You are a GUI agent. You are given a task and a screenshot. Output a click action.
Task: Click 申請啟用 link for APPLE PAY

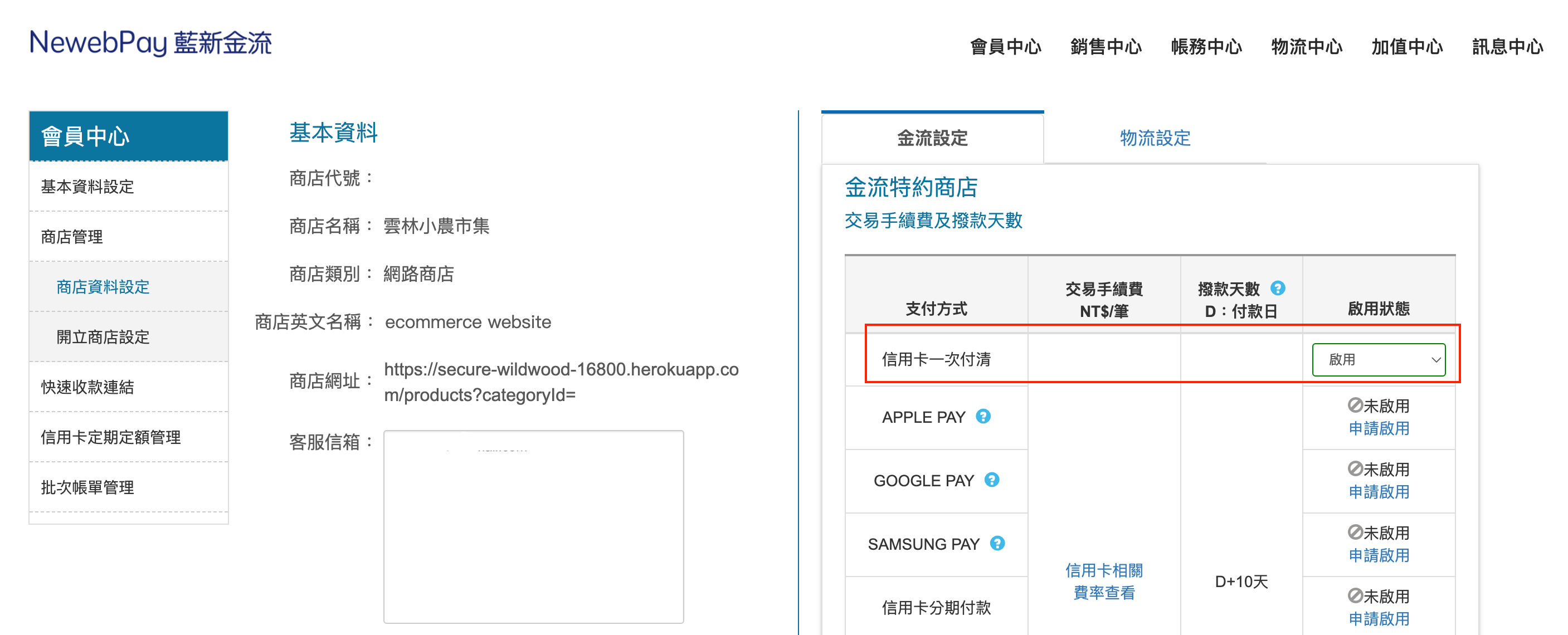(x=1379, y=428)
